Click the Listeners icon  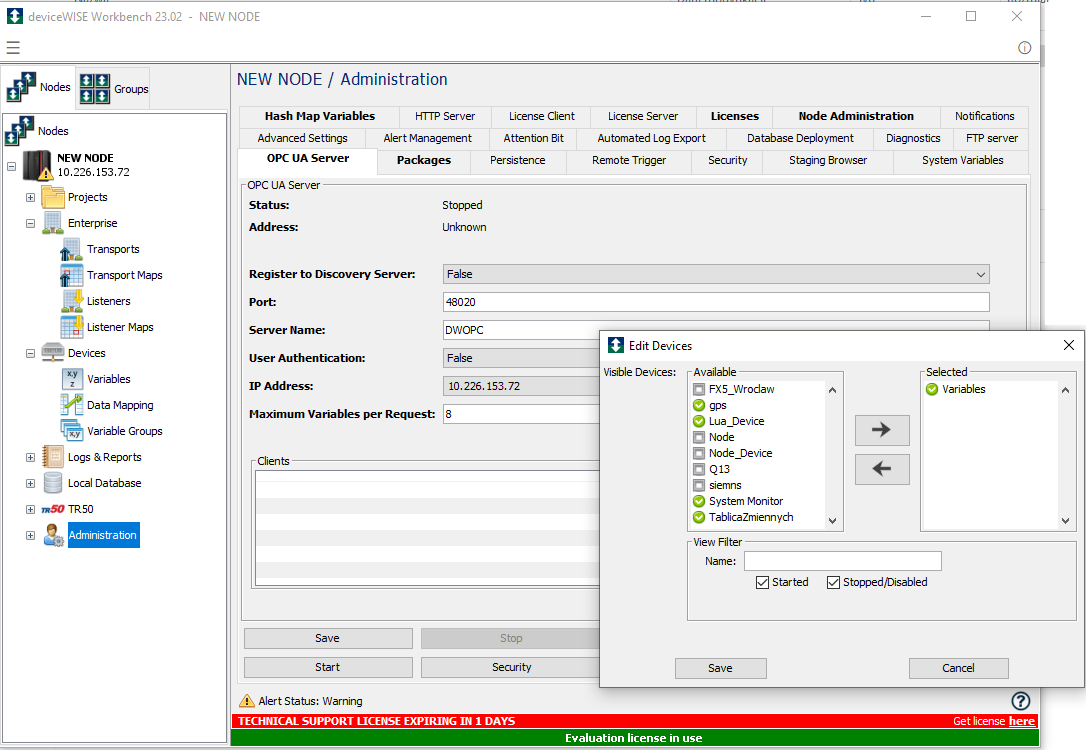tap(71, 301)
